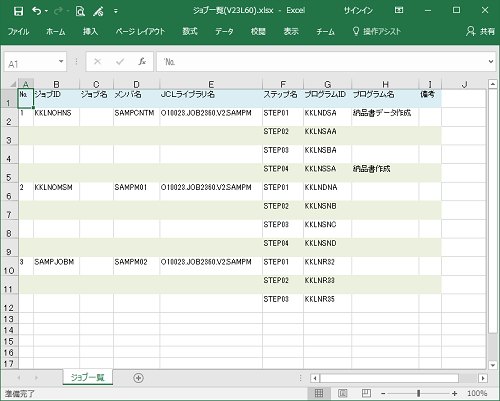Click the zoom in plus button

[x=454, y=394]
